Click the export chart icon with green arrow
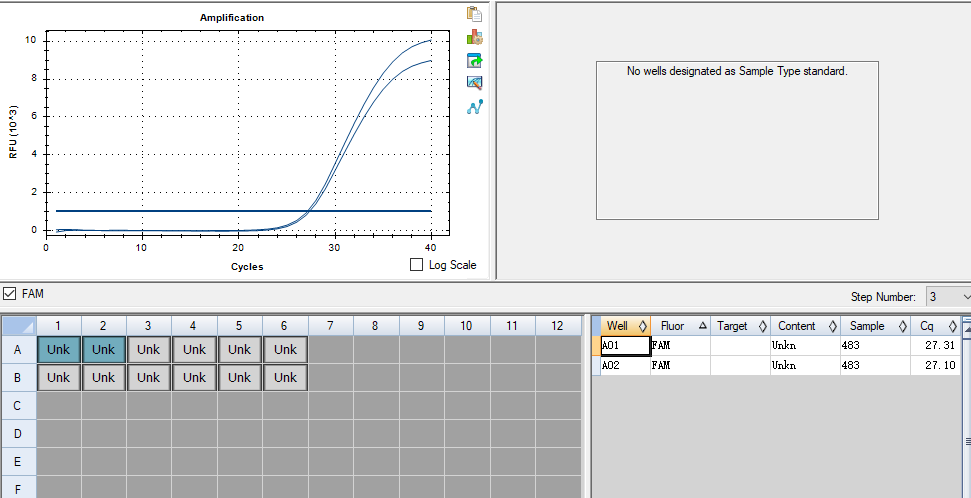This screenshot has width=971, height=498. 474,60
